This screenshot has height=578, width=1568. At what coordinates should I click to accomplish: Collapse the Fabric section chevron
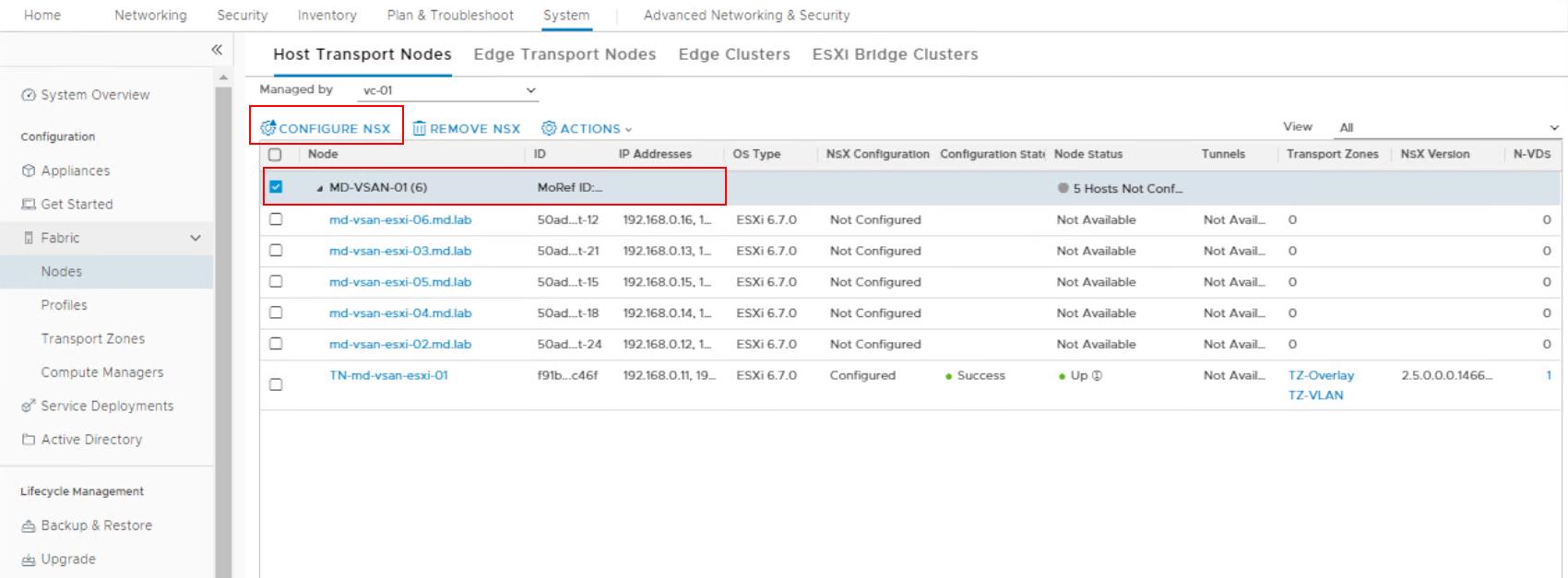click(196, 238)
